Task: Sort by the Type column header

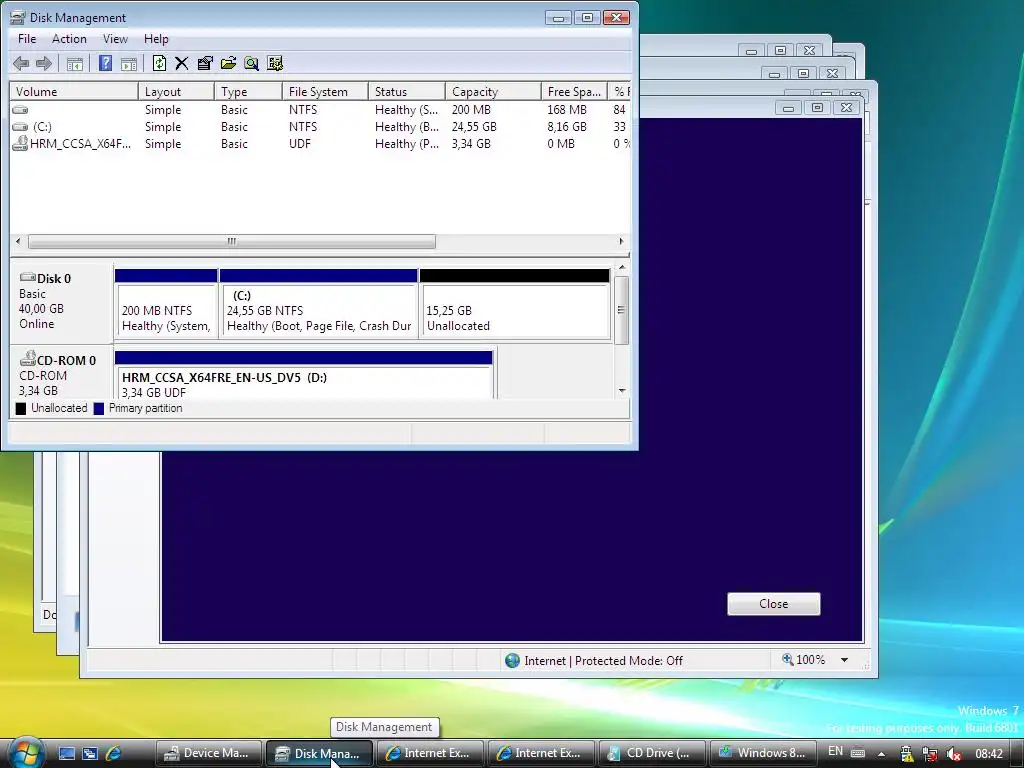Action: coord(248,91)
